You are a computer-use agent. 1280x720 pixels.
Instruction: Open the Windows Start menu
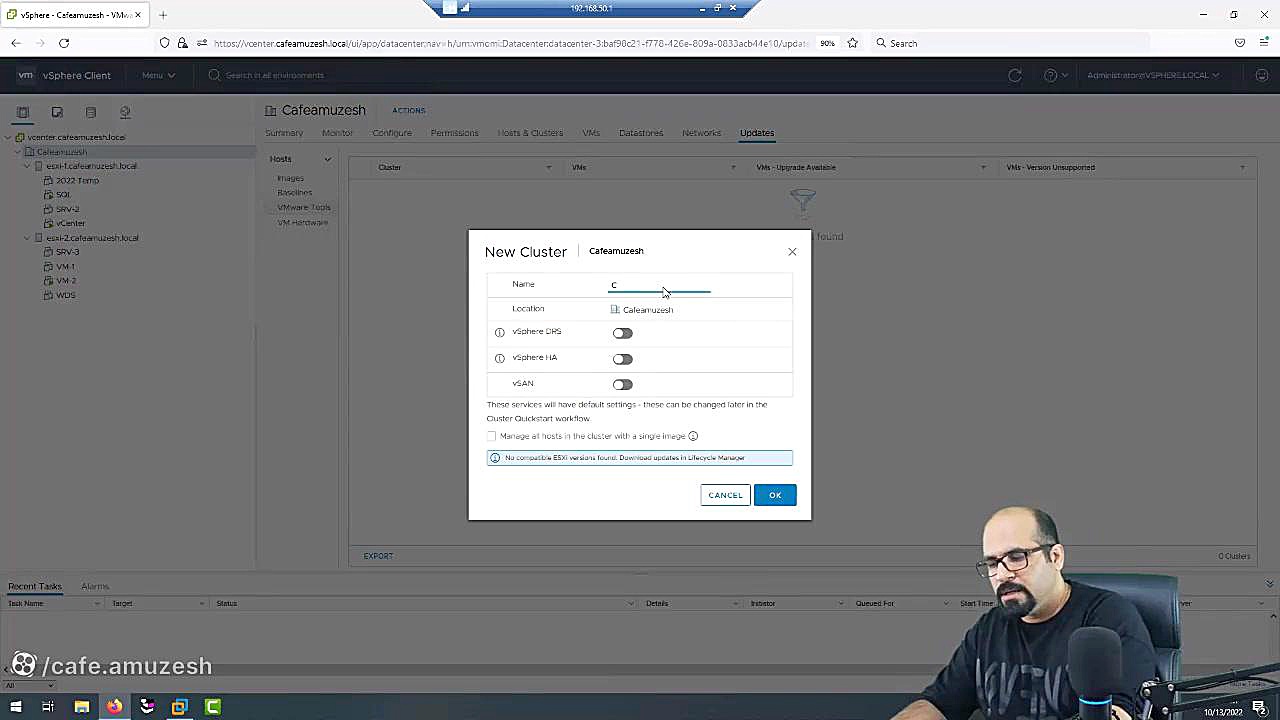pos(15,707)
